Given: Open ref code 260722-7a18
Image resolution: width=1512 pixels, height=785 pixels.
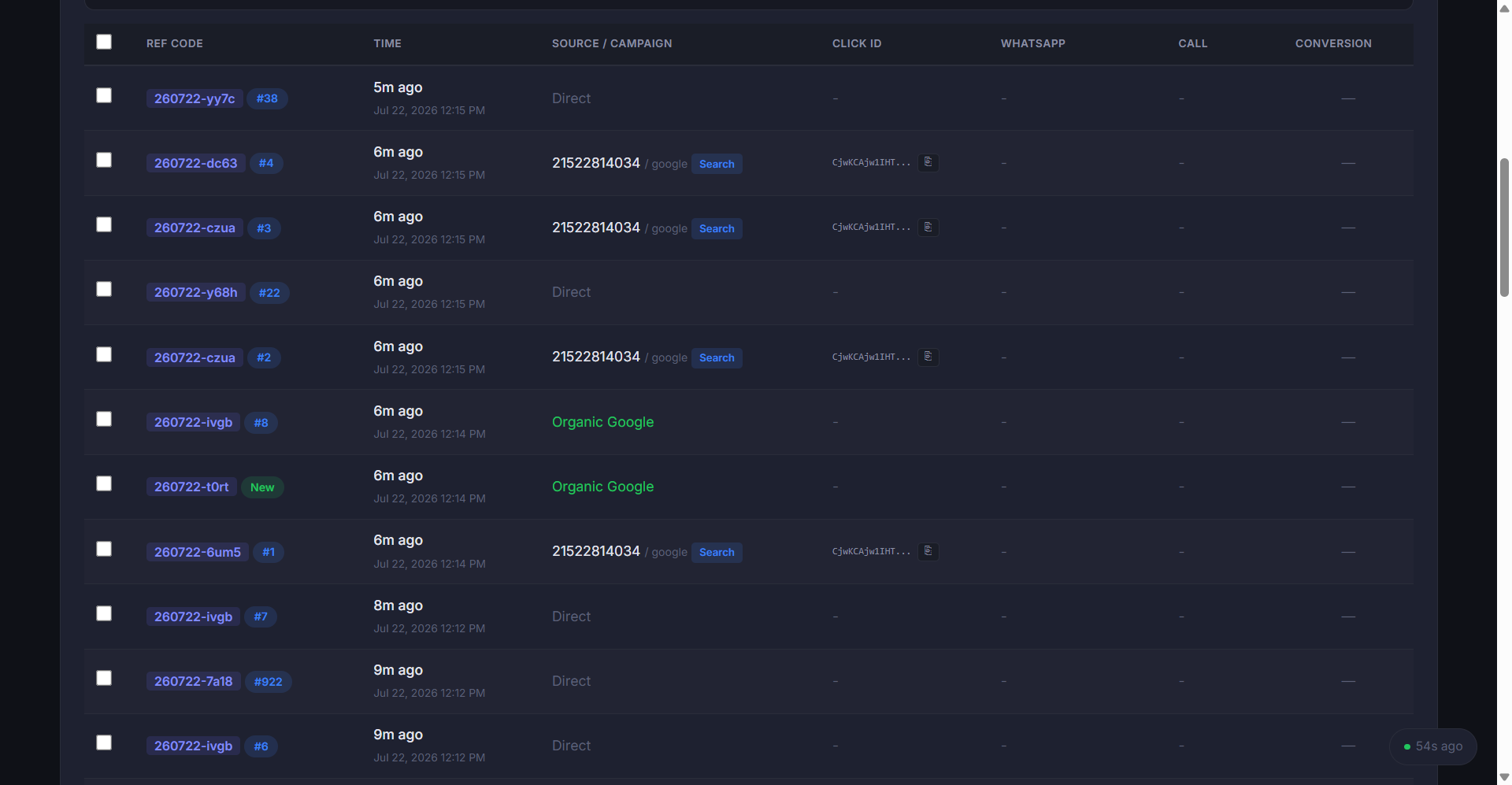Looking at the screenshot, I should click(x=193, y=681).
